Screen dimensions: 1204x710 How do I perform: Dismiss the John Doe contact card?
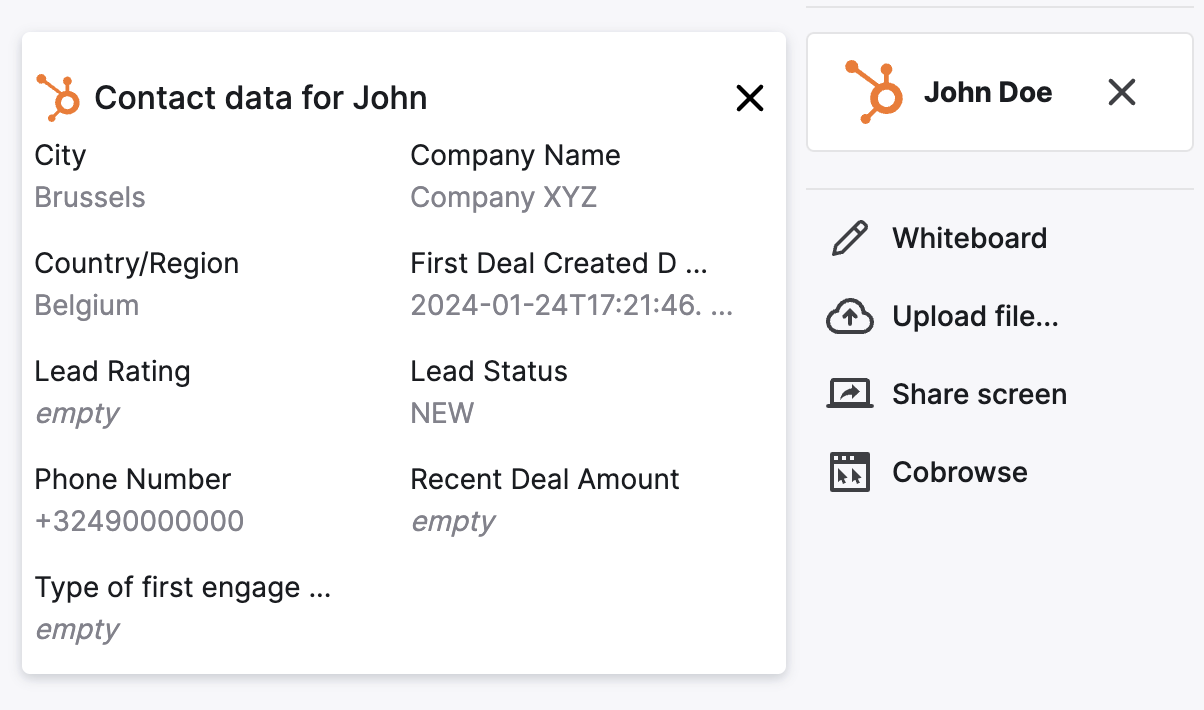pos(1122,93)
